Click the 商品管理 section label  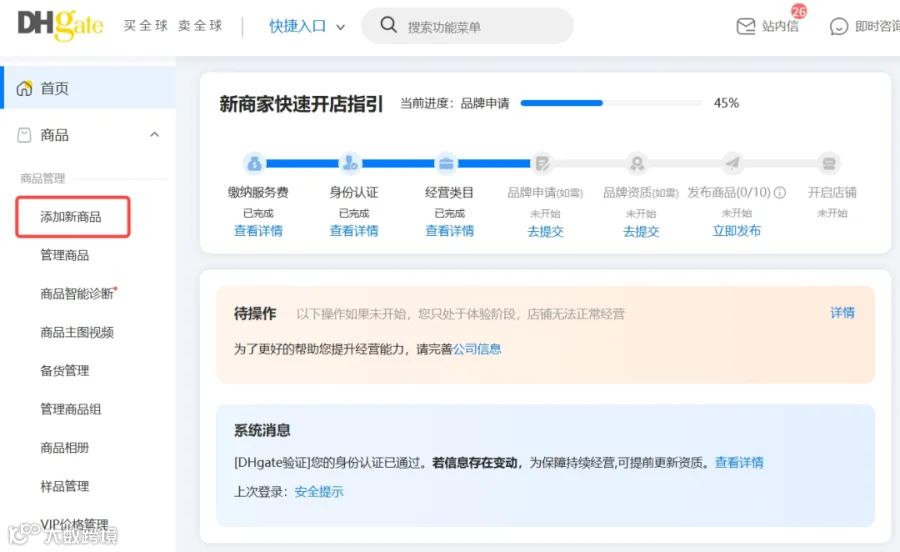pos(42,178)
